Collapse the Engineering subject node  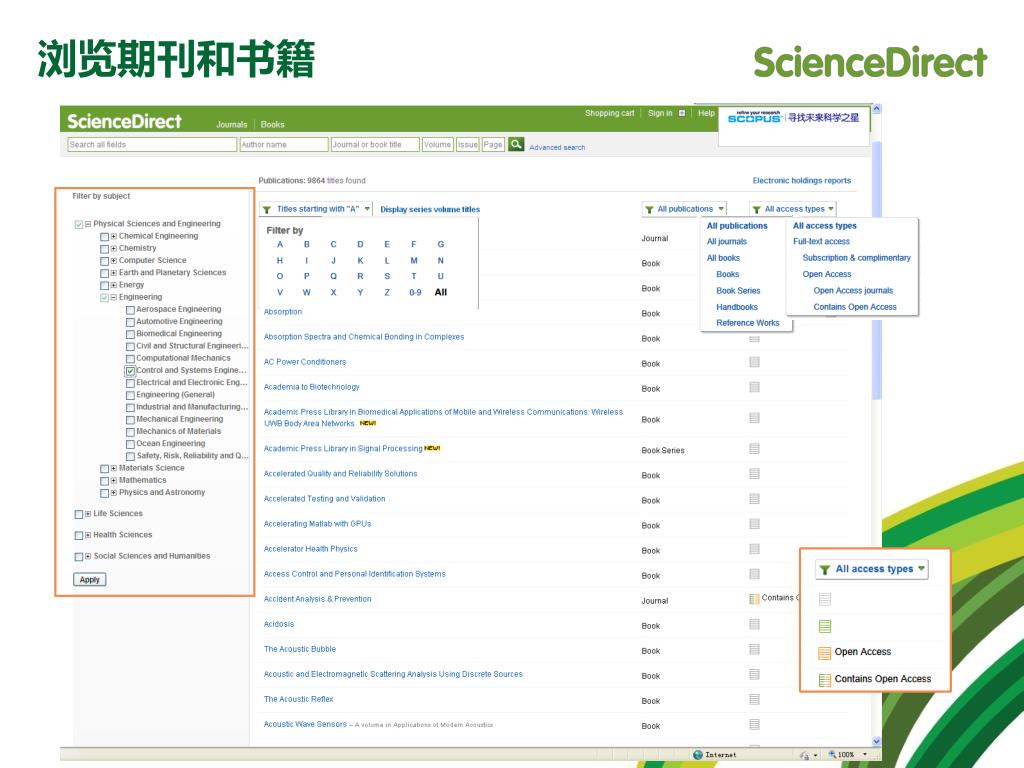pos(114,297)
